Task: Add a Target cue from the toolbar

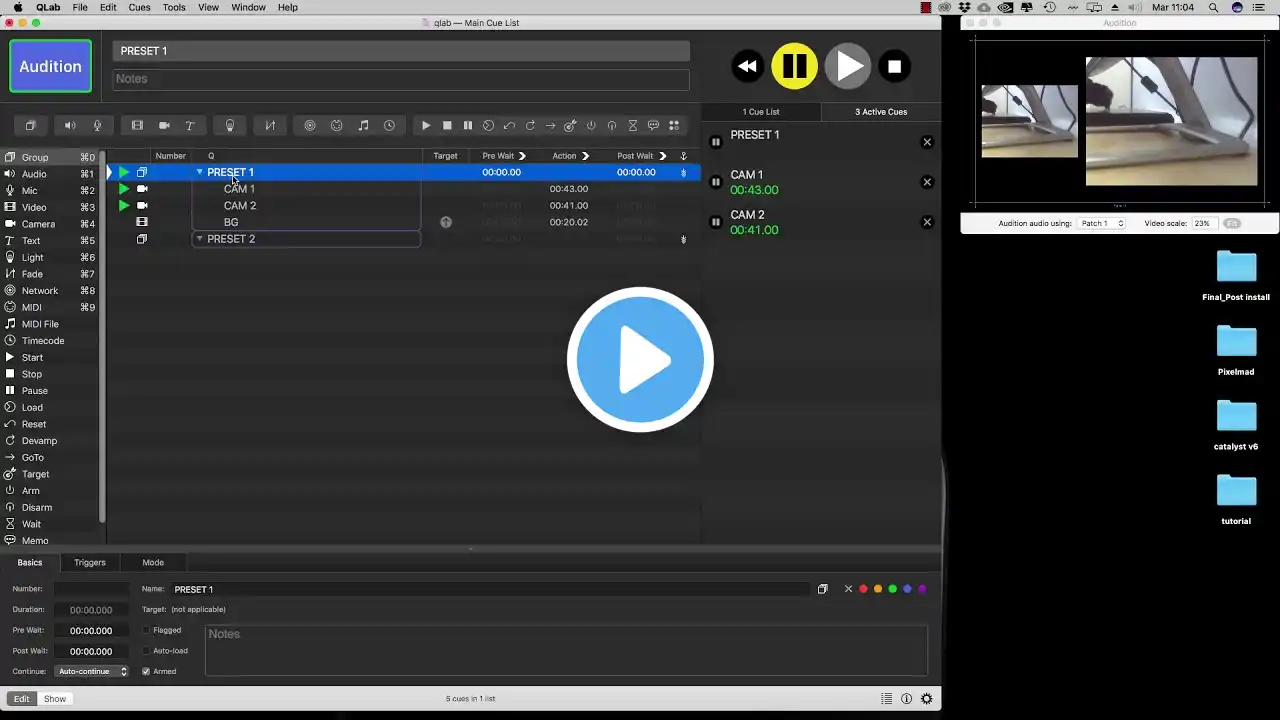Action: (570, 125)
